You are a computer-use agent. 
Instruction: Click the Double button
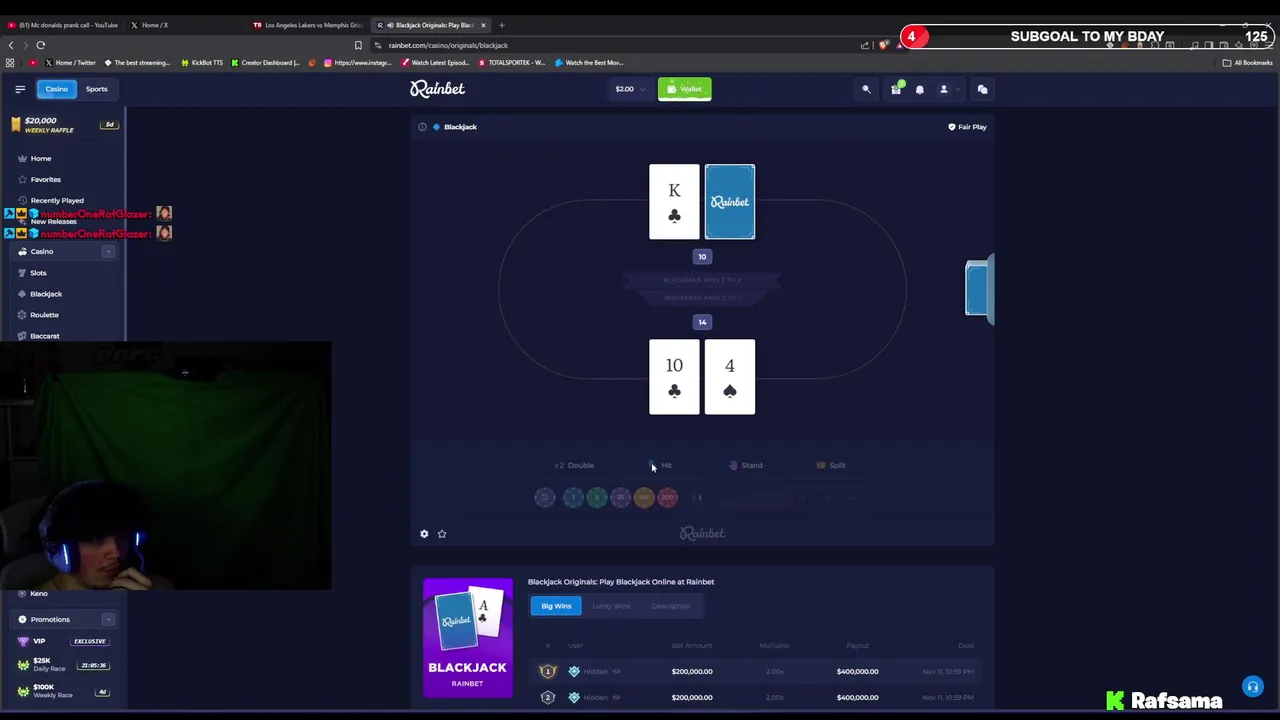(x=575, y=465)
